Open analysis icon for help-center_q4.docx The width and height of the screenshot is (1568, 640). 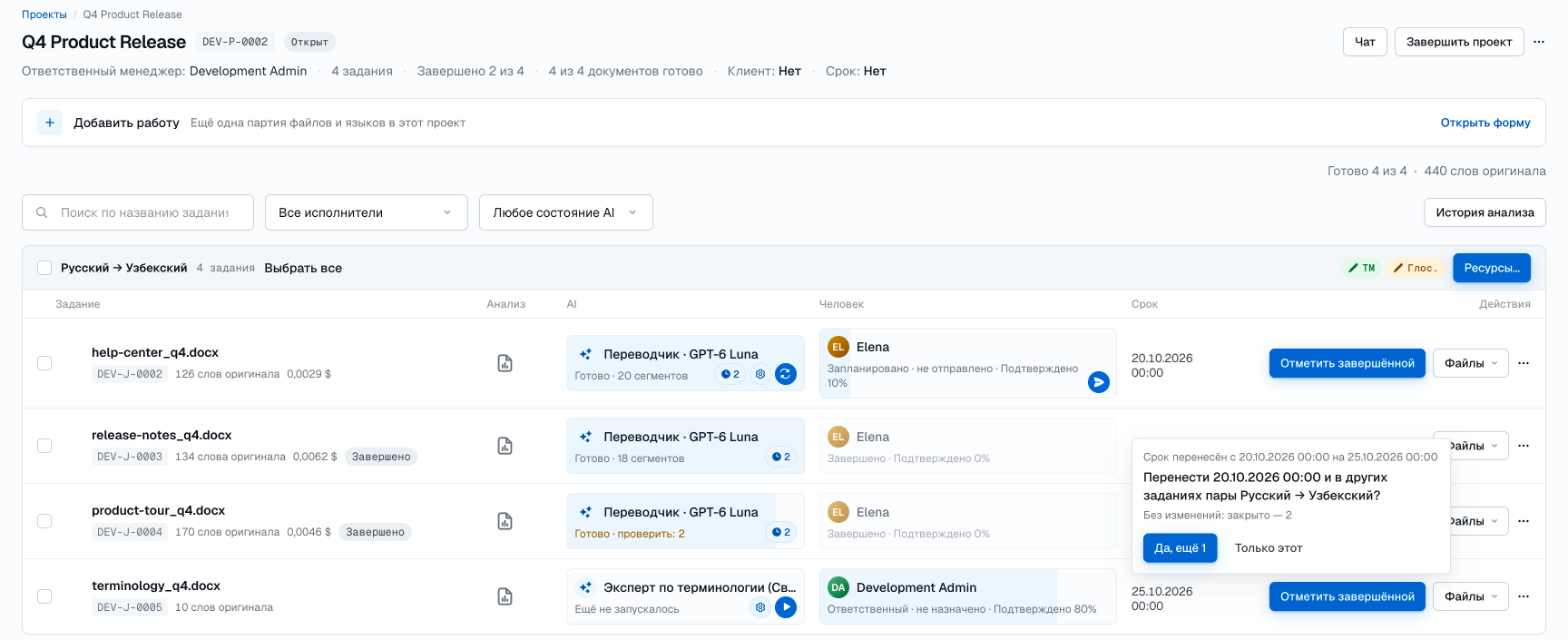pyautogui.click(x=505, y=363)
